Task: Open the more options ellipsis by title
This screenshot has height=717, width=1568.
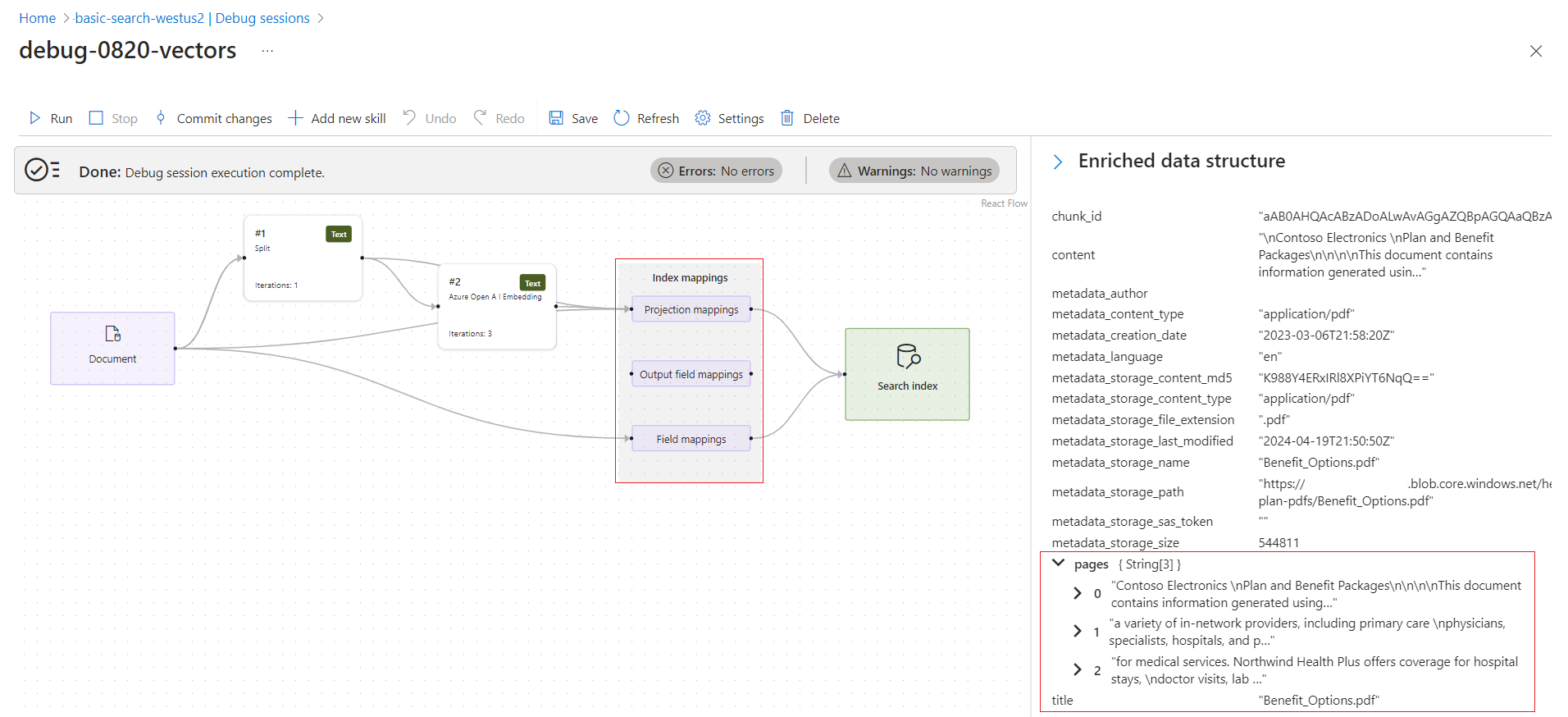Action: coord(267,51)
